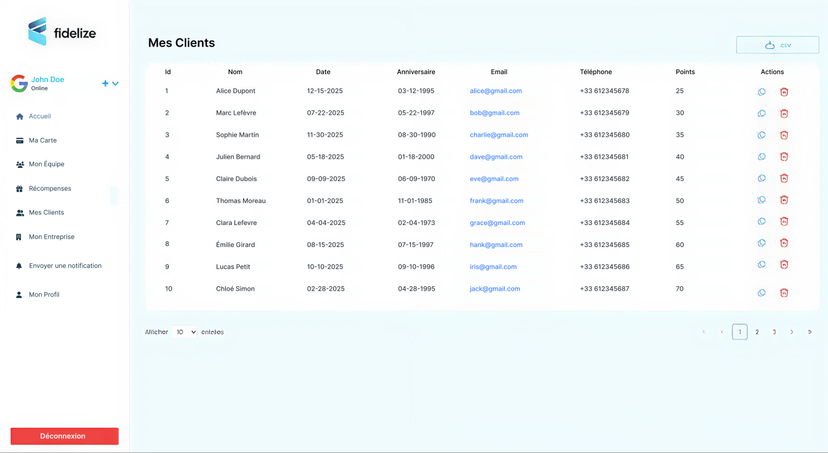The height and width of the screenshot is (453, 828).
Task: Click the Anniversaire column header
Action: pyautogui.click(x=416, y=72)
